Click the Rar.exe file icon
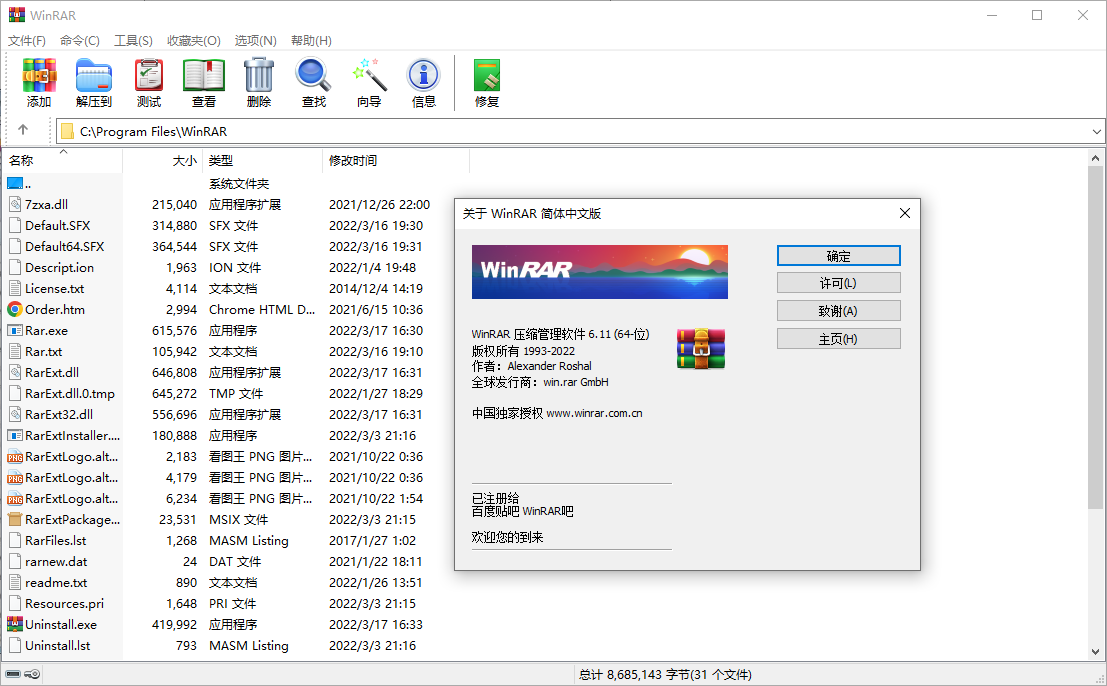This screenshot has height=686, width=1107. 15,330
